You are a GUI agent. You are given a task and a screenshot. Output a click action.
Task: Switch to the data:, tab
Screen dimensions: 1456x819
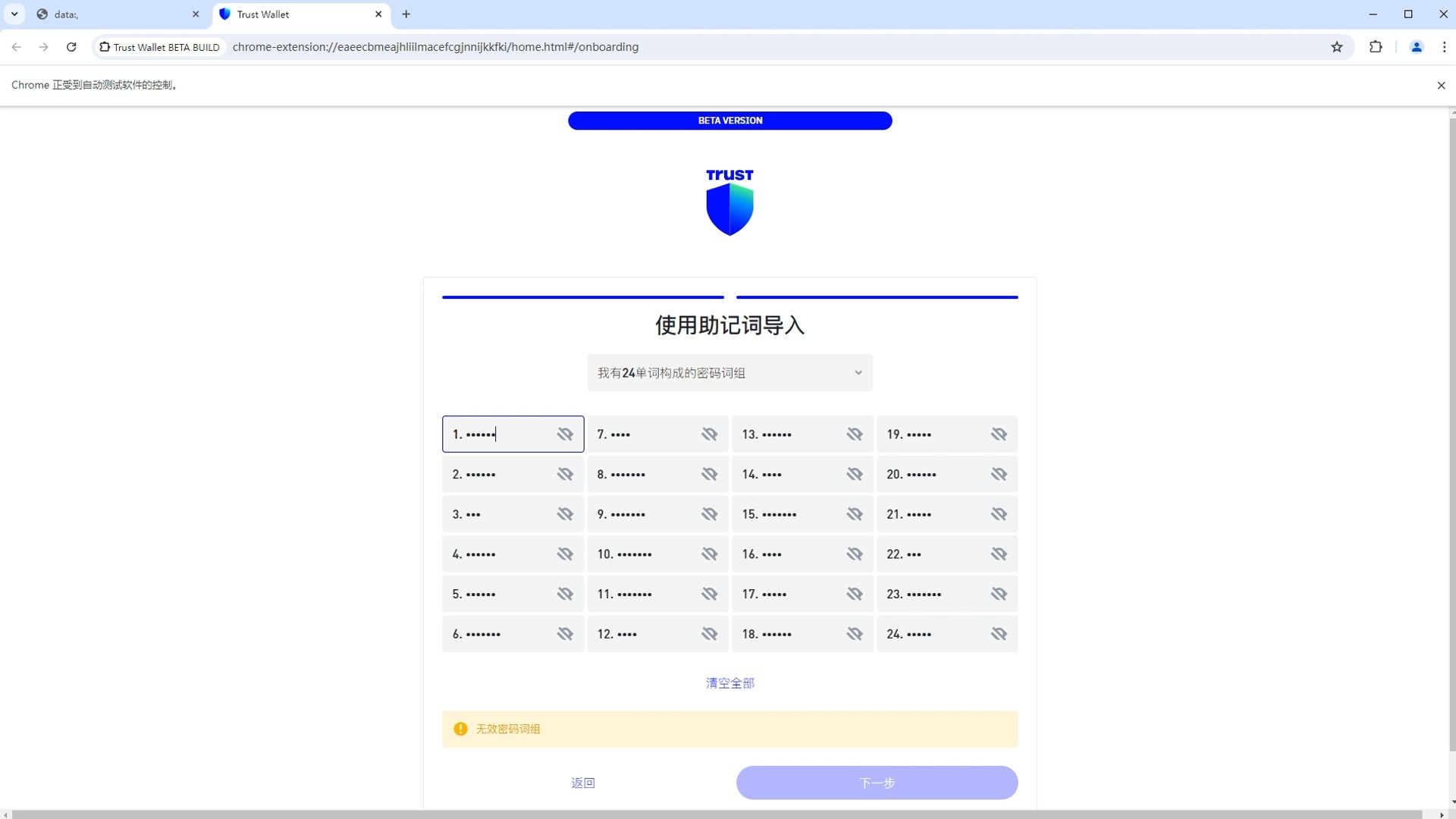[x=118, y=14]
